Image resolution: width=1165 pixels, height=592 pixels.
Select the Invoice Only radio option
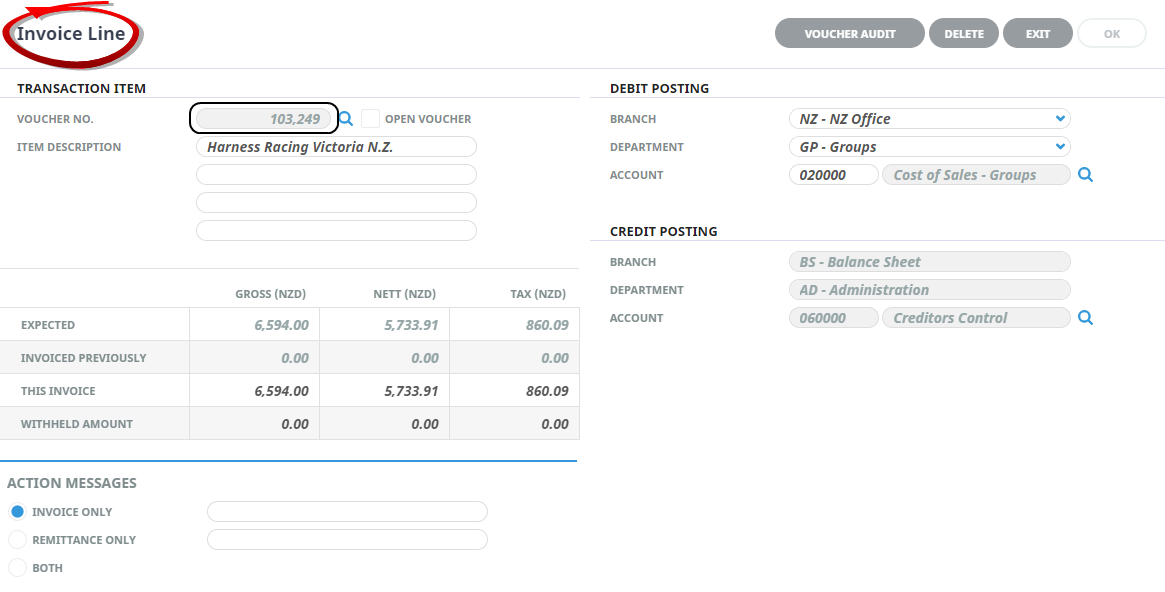pyautogui.click(x=17, y=512)
